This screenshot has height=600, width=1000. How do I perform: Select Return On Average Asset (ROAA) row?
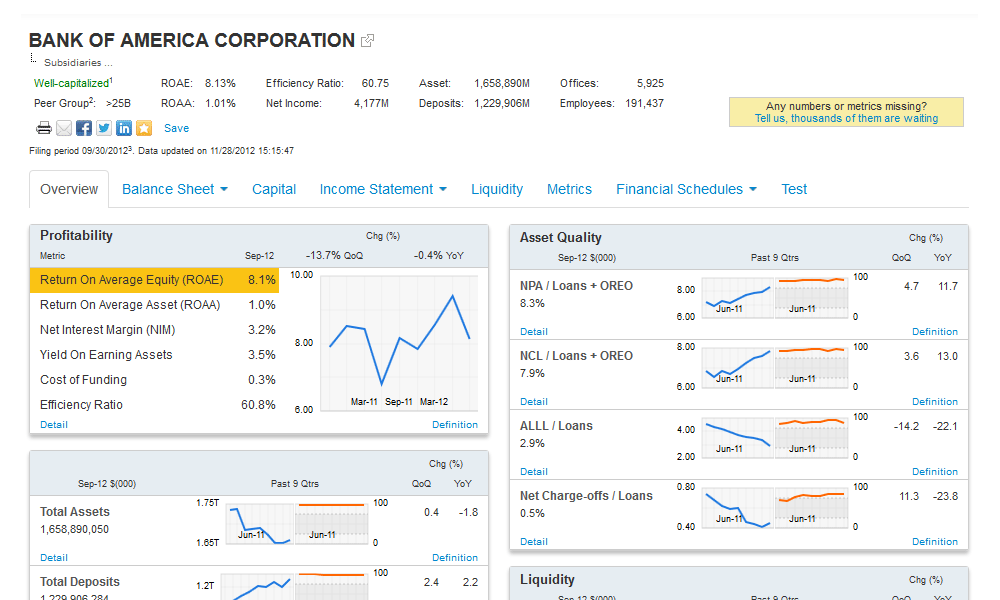click(130, 305)
